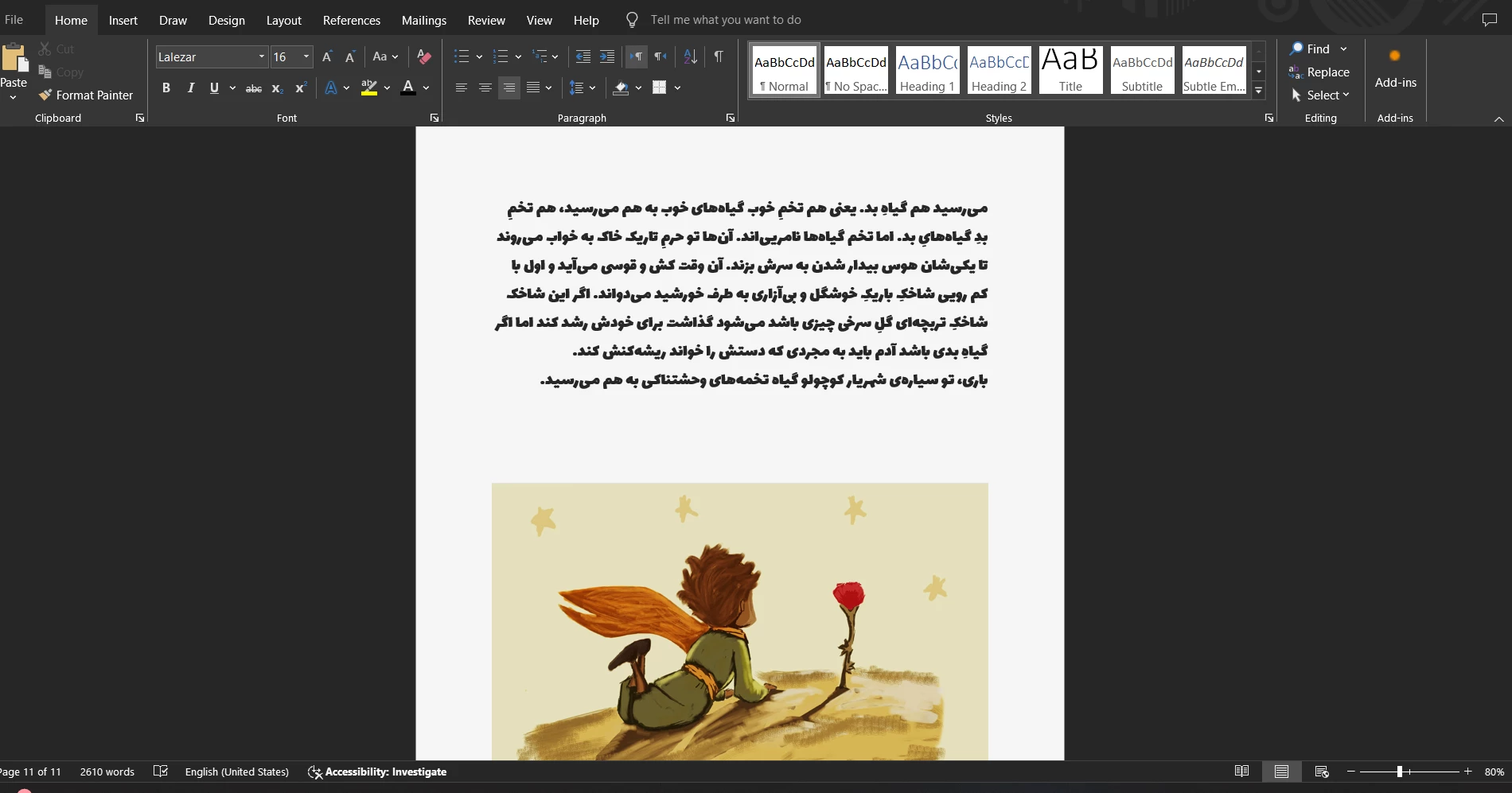Click the 2610 words count
The width and height of the screenshot is (1512, 793).
tap(107, 772)
